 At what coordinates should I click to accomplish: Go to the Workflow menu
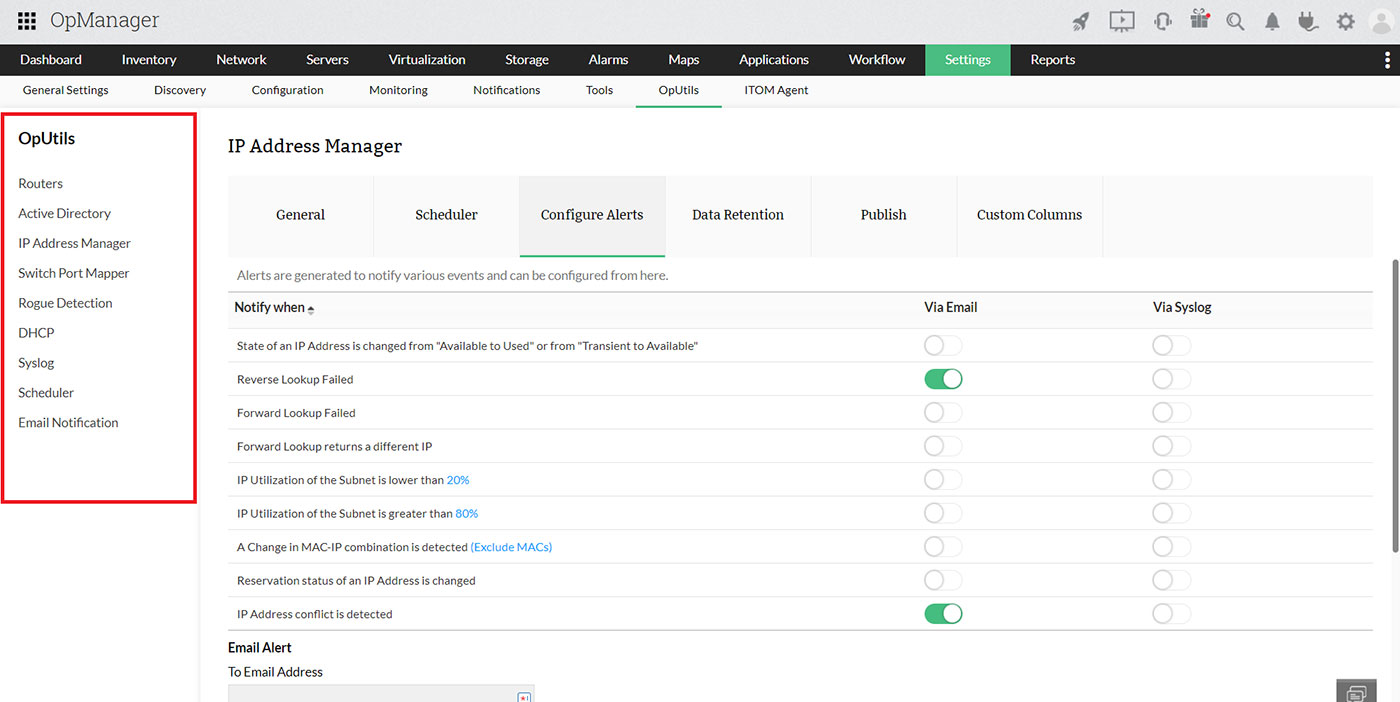coord(877,60)
